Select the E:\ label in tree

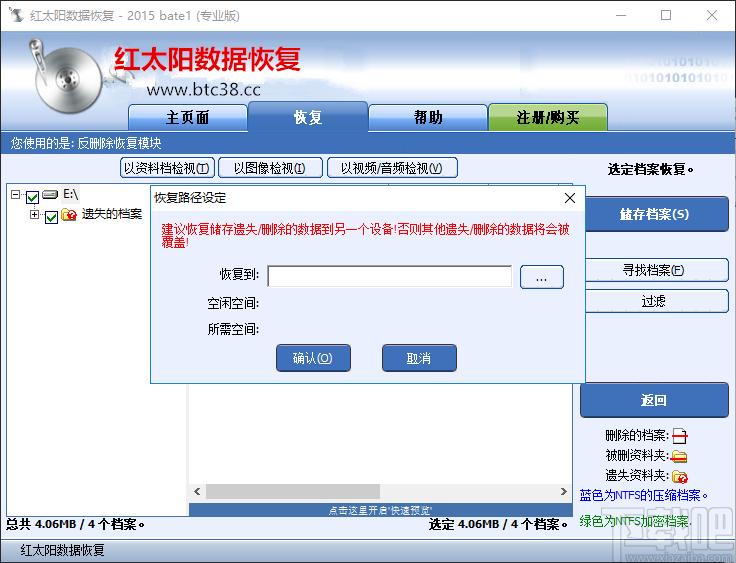[70, 194]
